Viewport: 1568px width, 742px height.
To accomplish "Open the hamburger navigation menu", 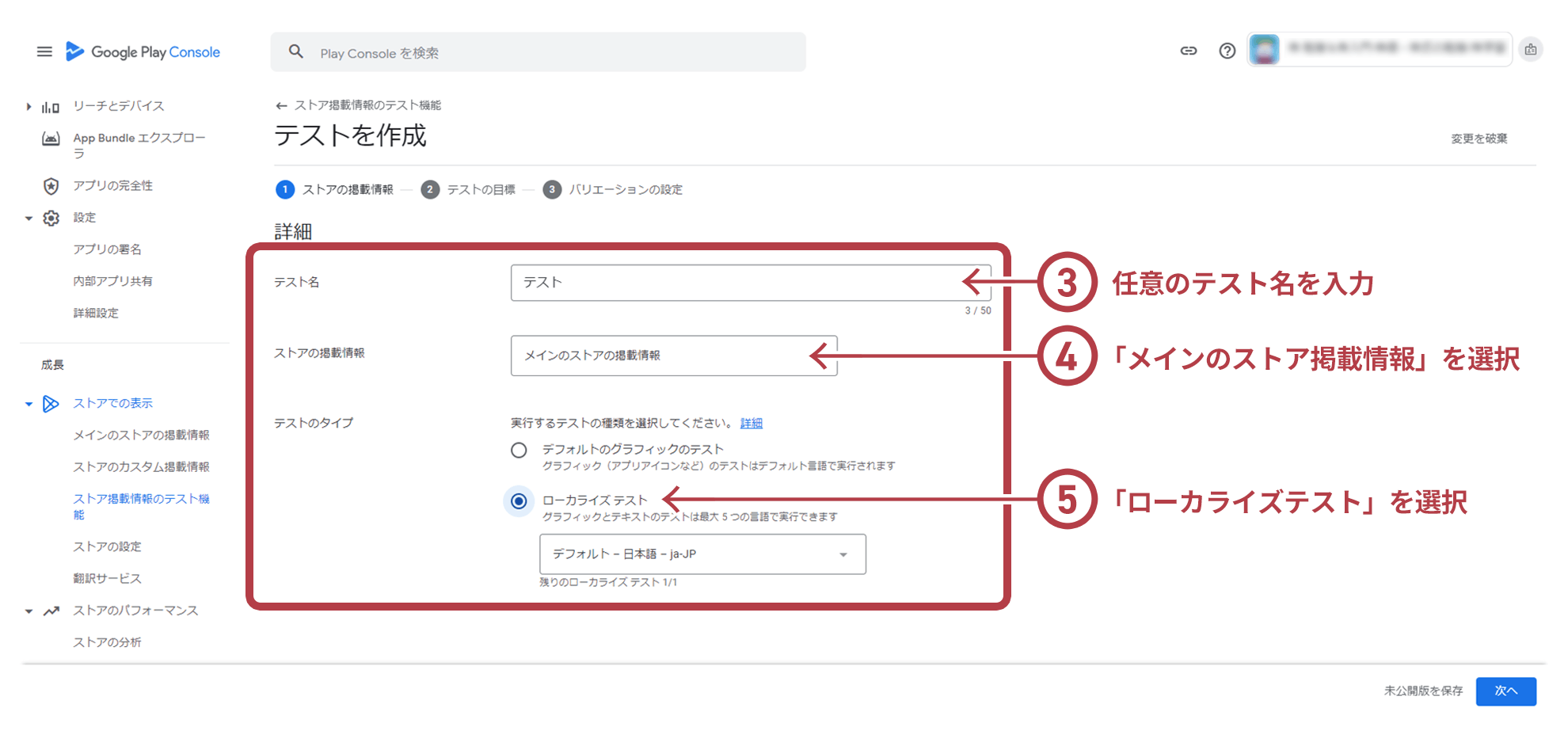I will pyautogui.click(x=44, y=51).
